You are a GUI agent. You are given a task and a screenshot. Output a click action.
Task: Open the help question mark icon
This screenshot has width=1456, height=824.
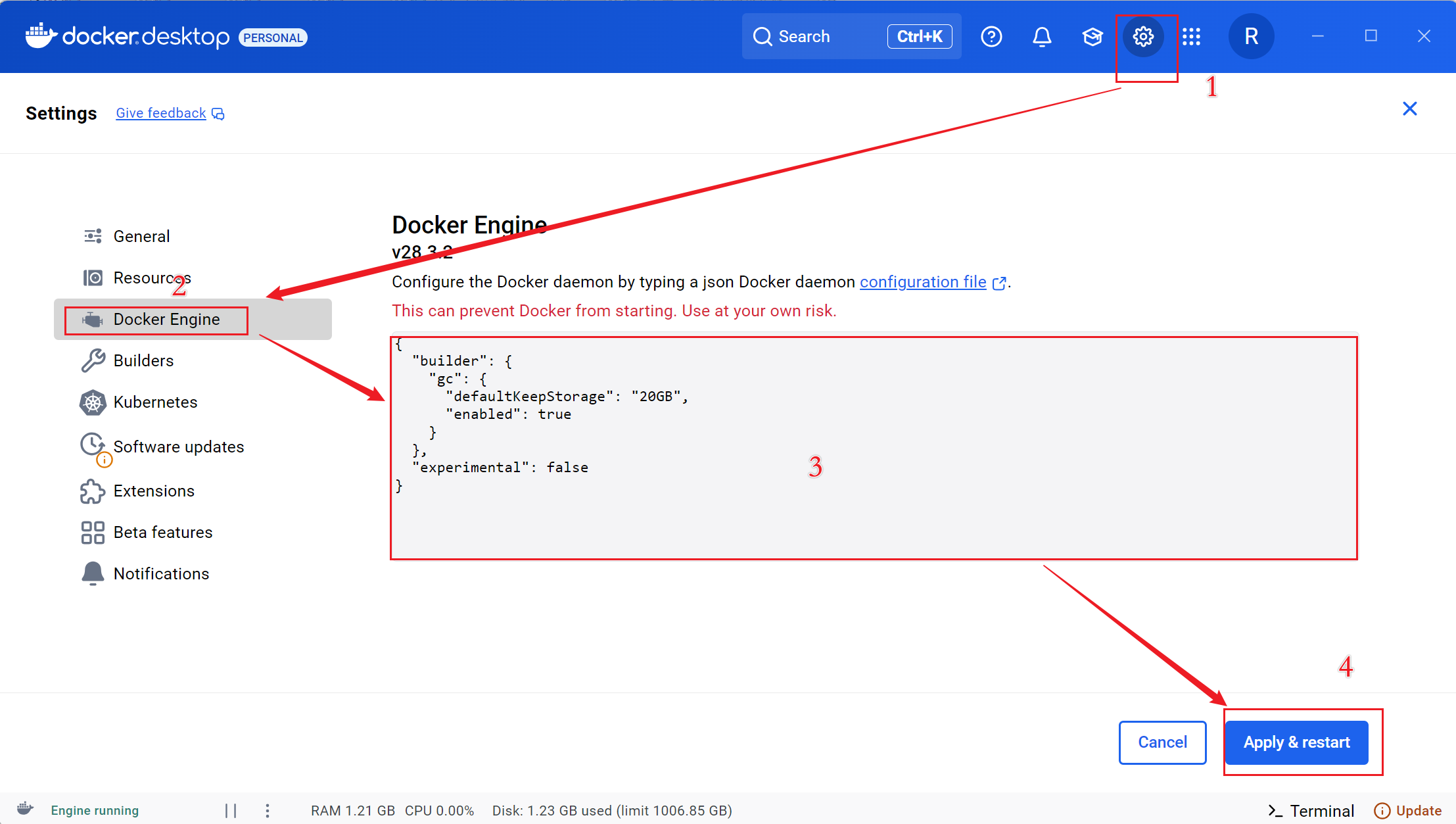[x=991, y=36]
